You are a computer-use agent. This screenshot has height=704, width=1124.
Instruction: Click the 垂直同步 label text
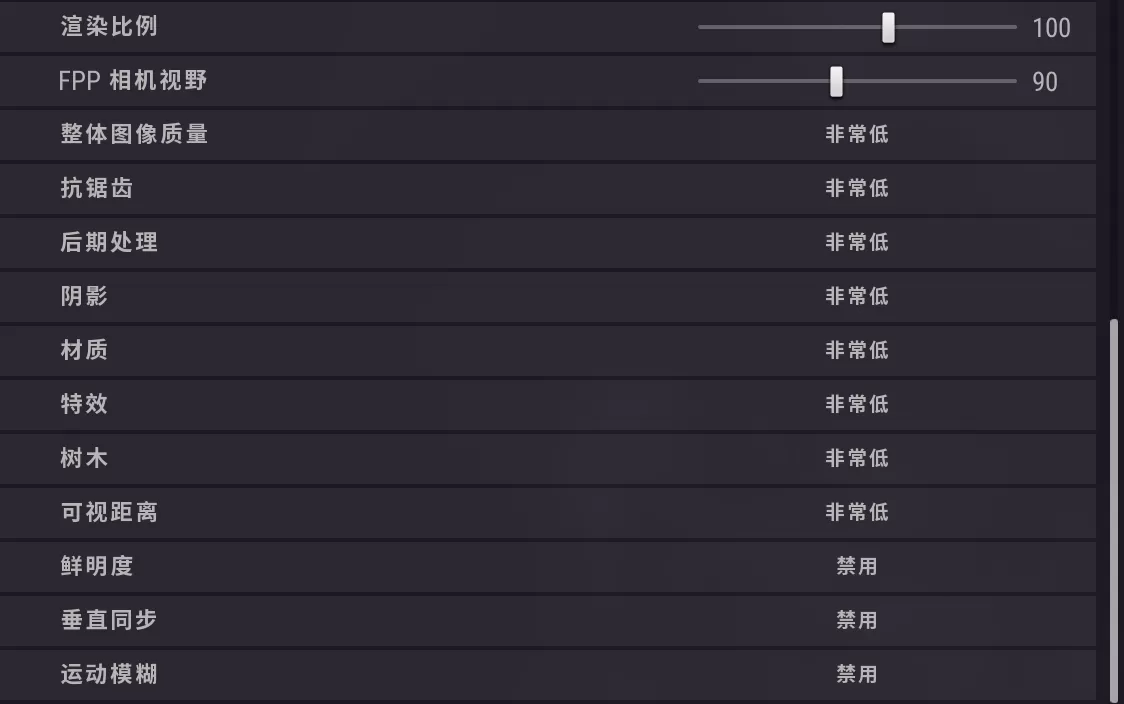109,620
